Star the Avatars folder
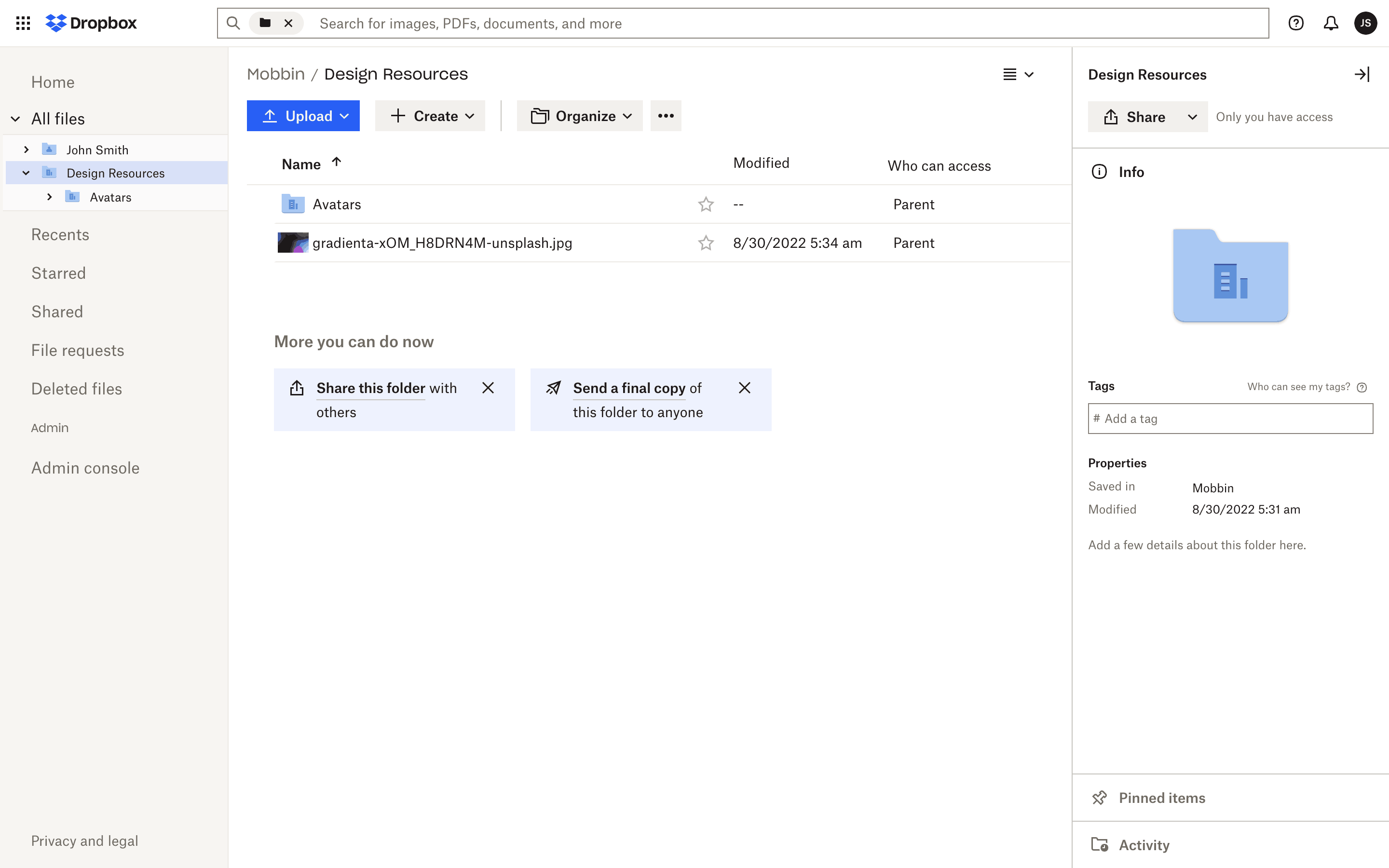 tap(706, 204)
